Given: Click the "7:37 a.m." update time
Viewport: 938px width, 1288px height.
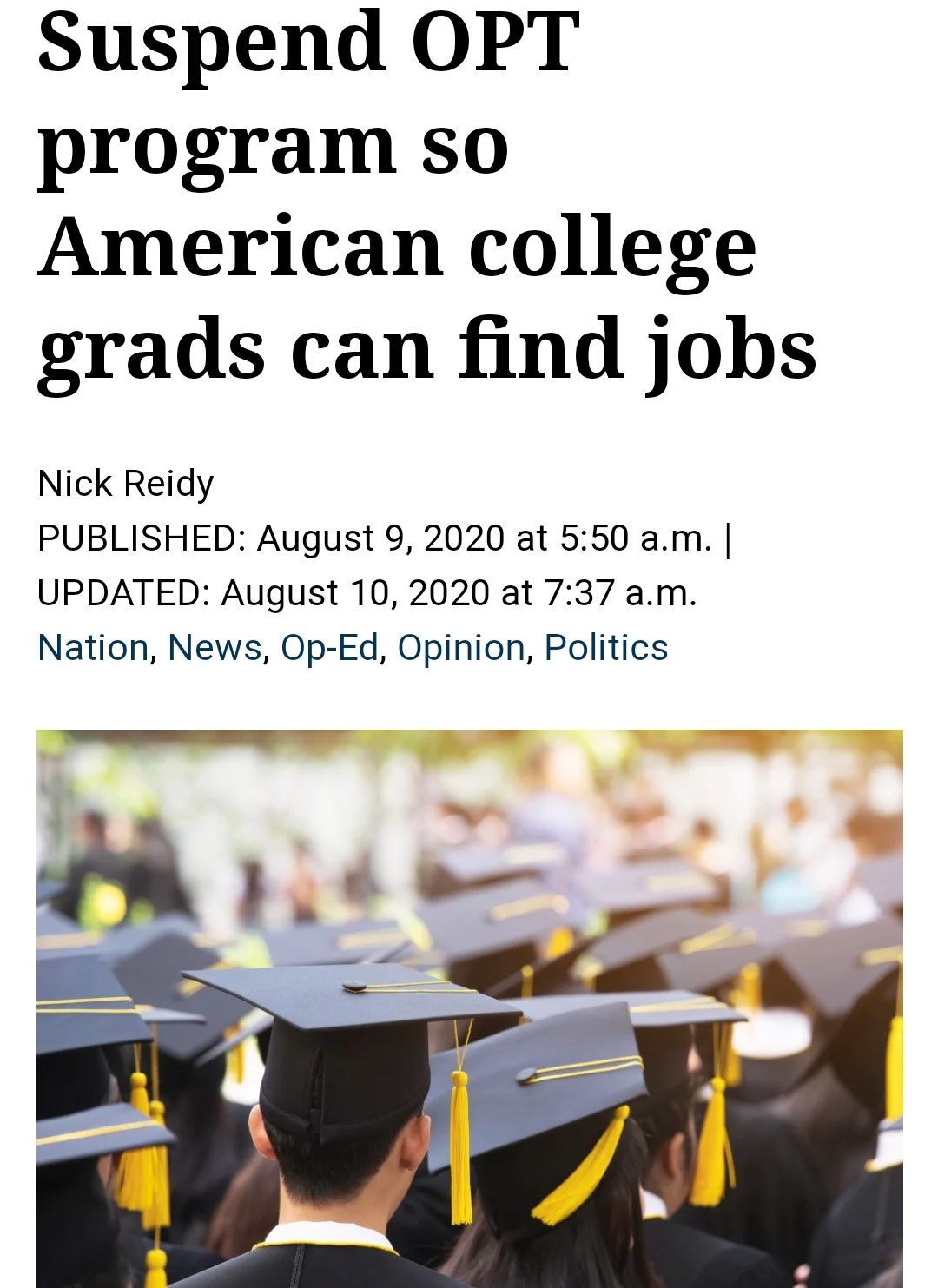Looking at the screenshot, I should click(620, 593).
